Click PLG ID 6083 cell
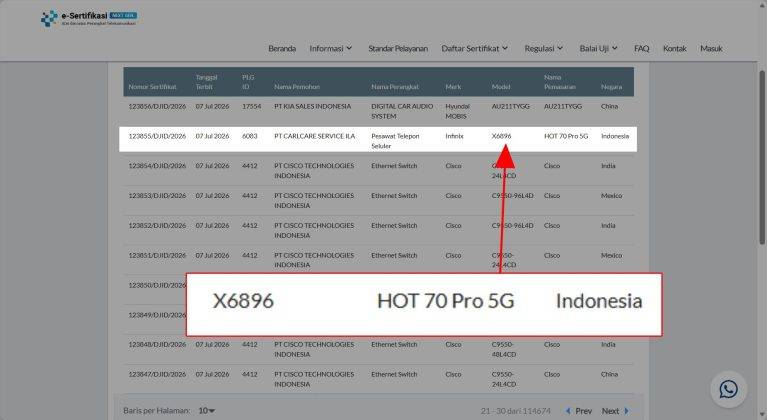This screenshot has height=420, width=767. click(249, 136)
